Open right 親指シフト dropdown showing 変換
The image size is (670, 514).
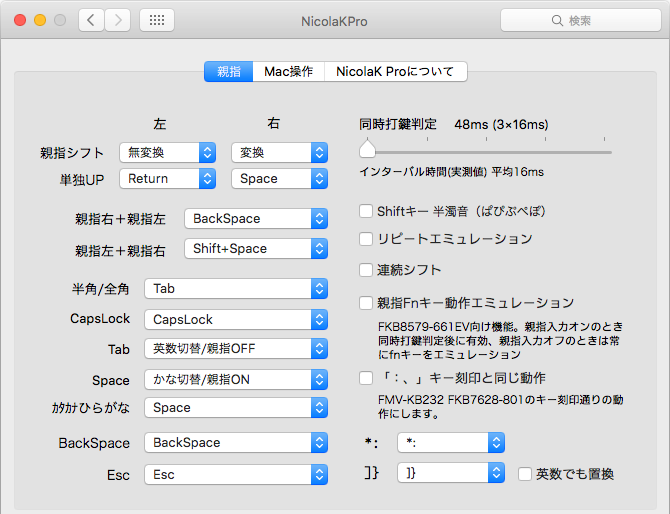point(279,153)
